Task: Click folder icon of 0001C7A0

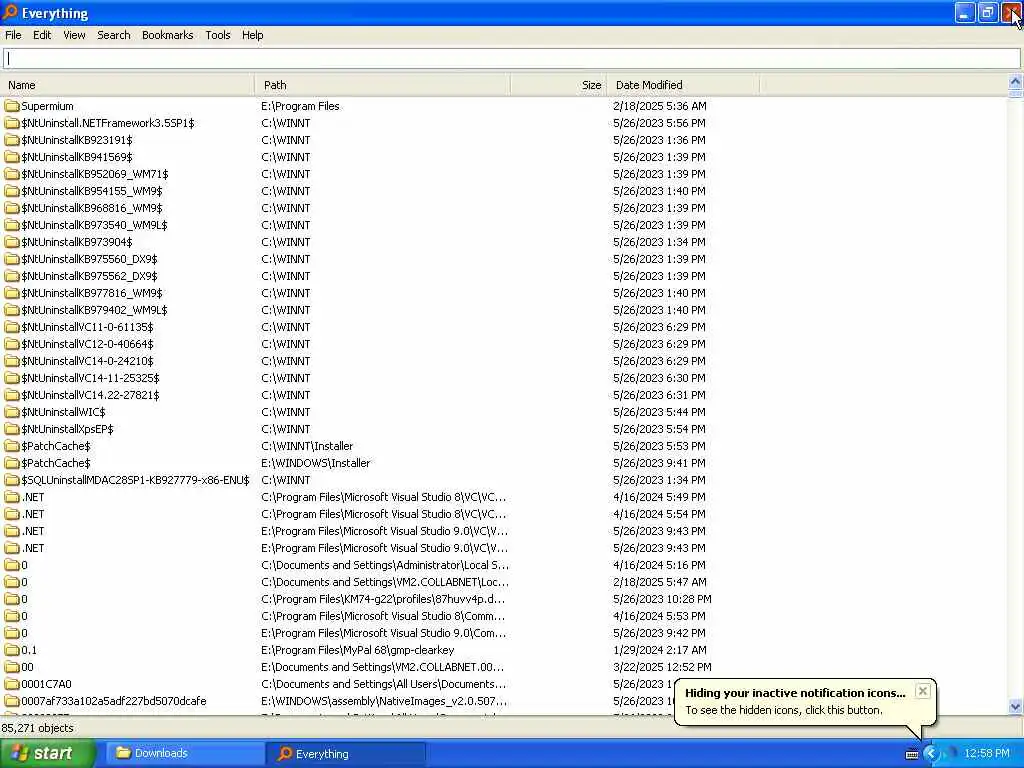Action: 12,684
